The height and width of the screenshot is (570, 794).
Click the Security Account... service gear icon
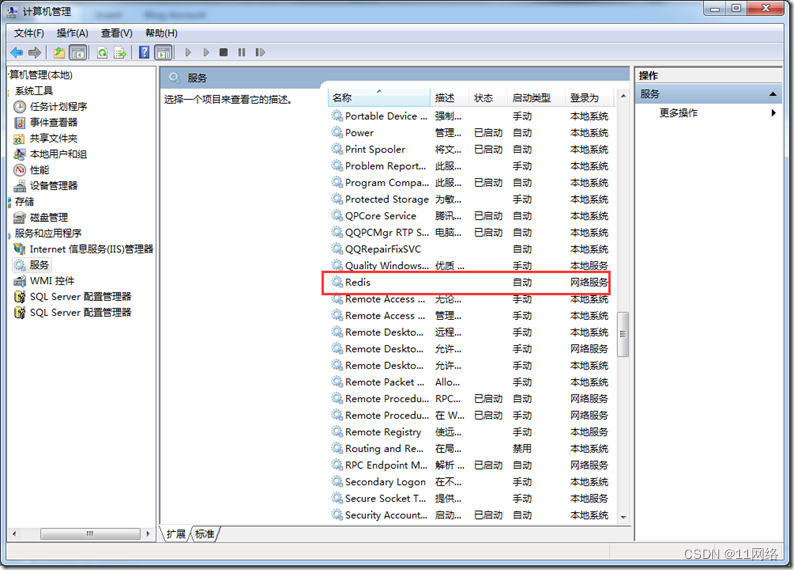(337, 514)
